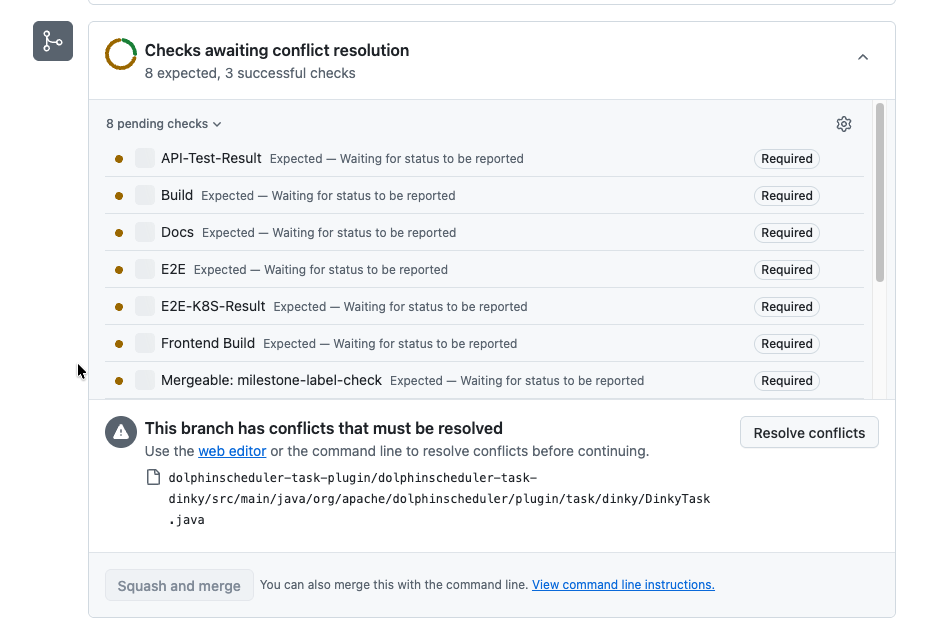The height and width of the screenshot is (624, 939).
Task: Open the web editor link
Action: 232,451
